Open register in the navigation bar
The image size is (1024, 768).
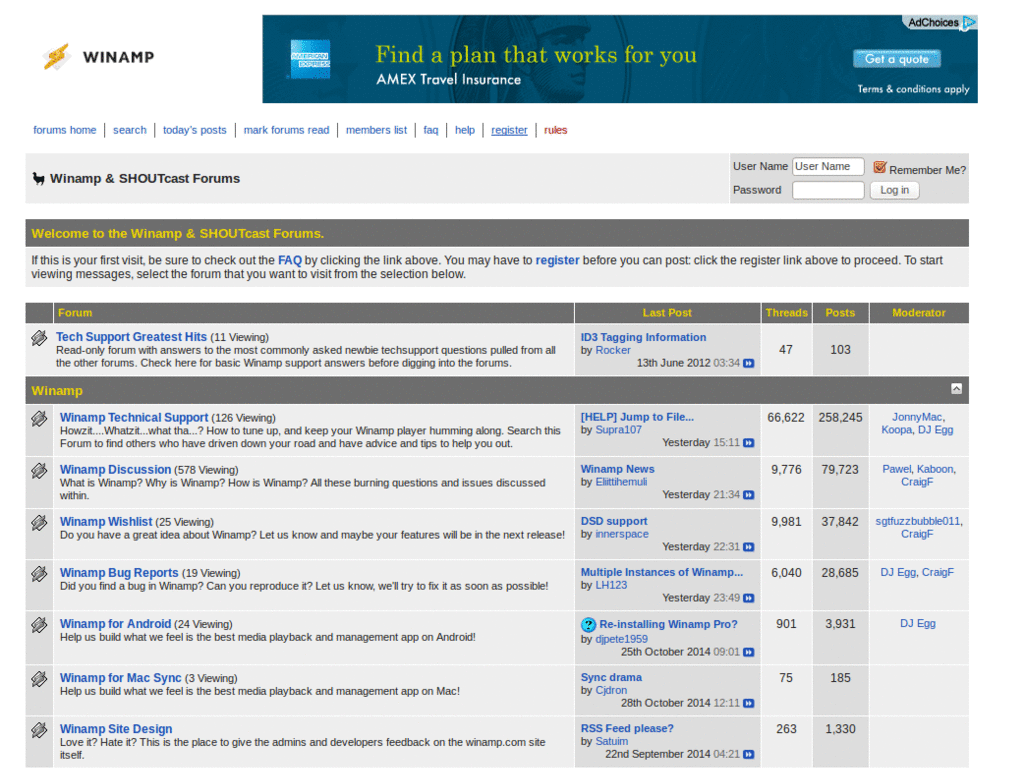point(509,130)
